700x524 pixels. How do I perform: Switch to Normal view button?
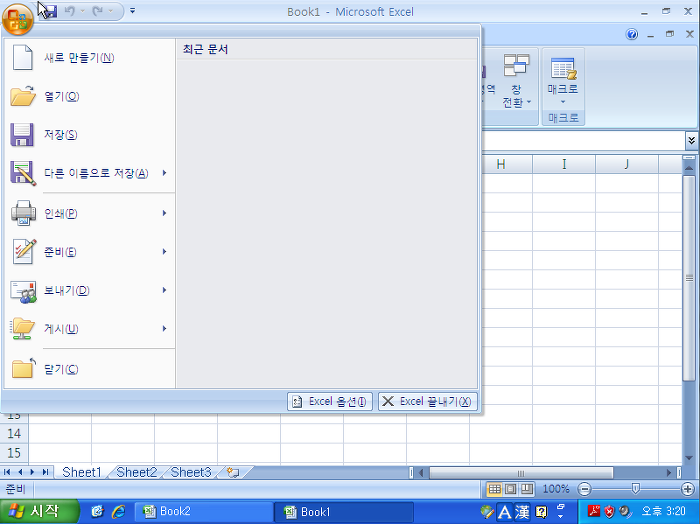click(495, 489)
